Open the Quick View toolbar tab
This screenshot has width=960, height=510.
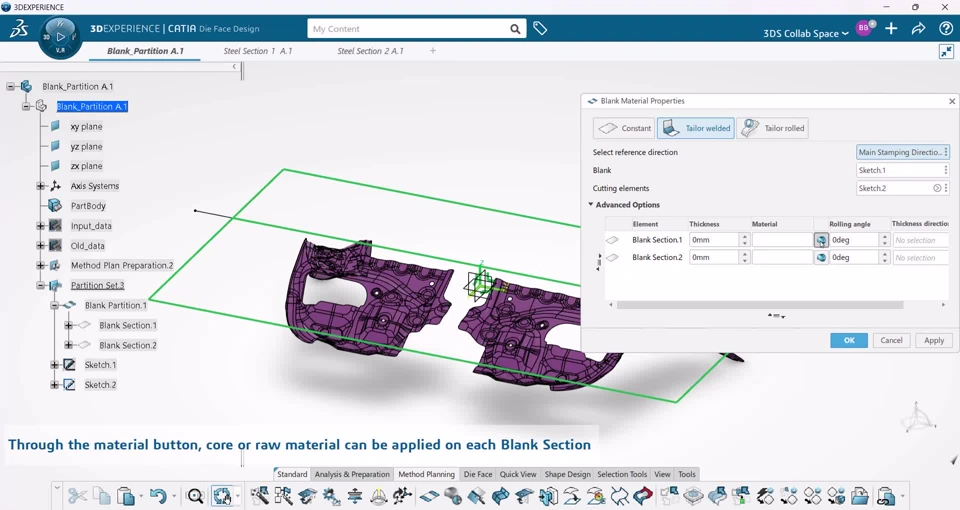(x=517, y=474)
